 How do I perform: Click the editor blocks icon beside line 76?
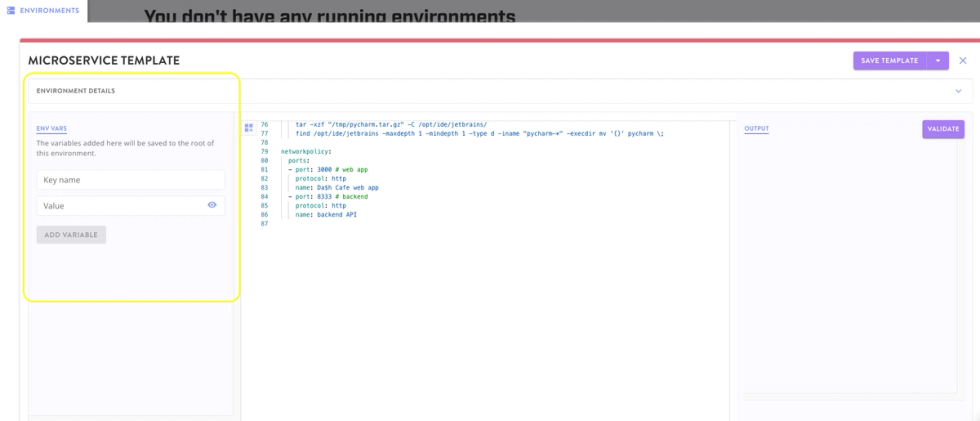coord(249,128)
